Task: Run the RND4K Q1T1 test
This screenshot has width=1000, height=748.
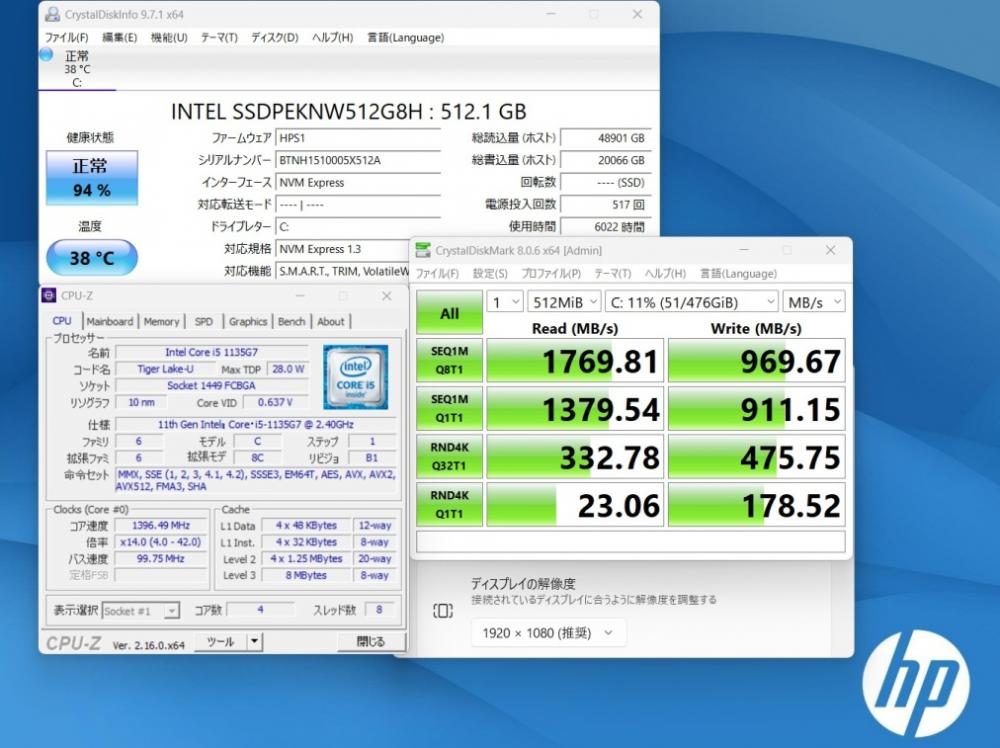Action: click(x=450, y=504)
